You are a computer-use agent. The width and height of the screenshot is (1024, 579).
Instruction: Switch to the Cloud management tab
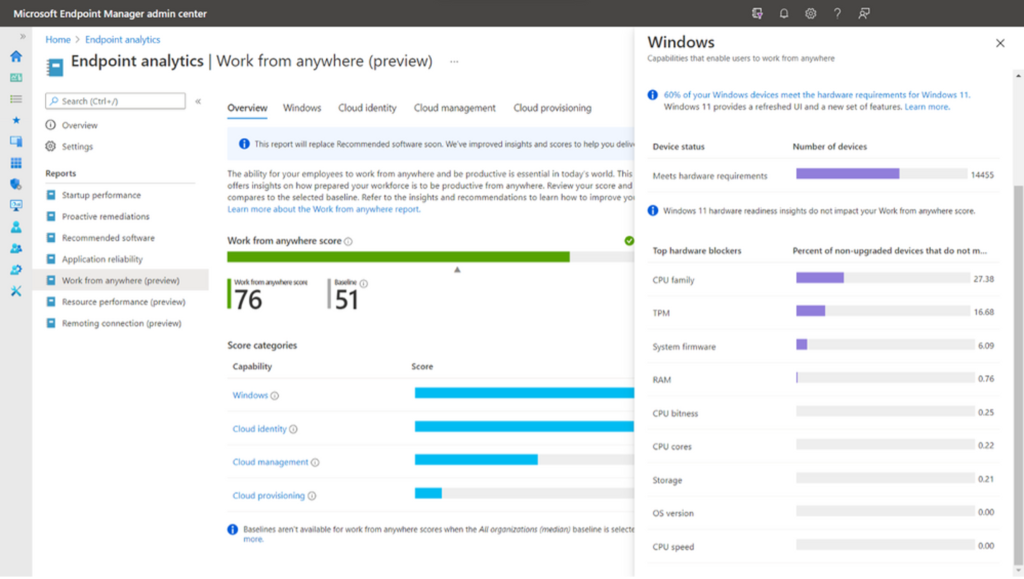455,108
